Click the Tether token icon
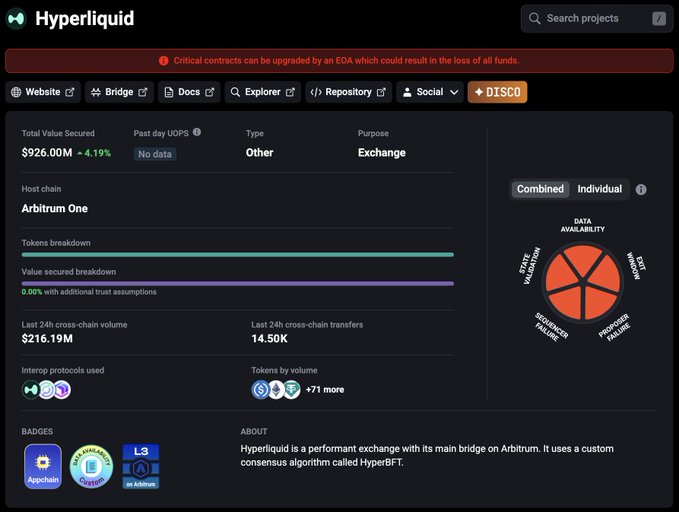This screenshot has width=679, height=512. pos(291,389)
